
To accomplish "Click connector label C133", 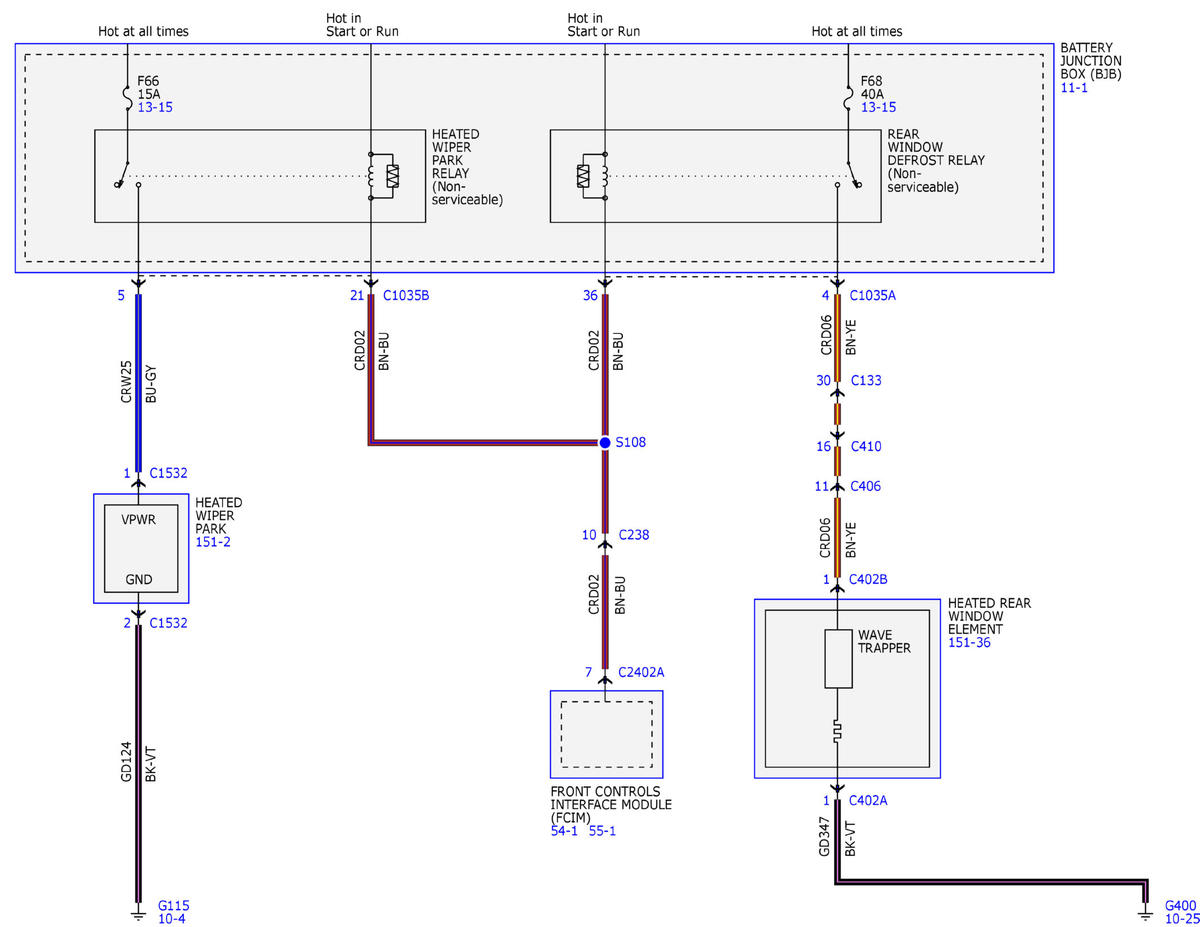I will (x=866, y=380).
